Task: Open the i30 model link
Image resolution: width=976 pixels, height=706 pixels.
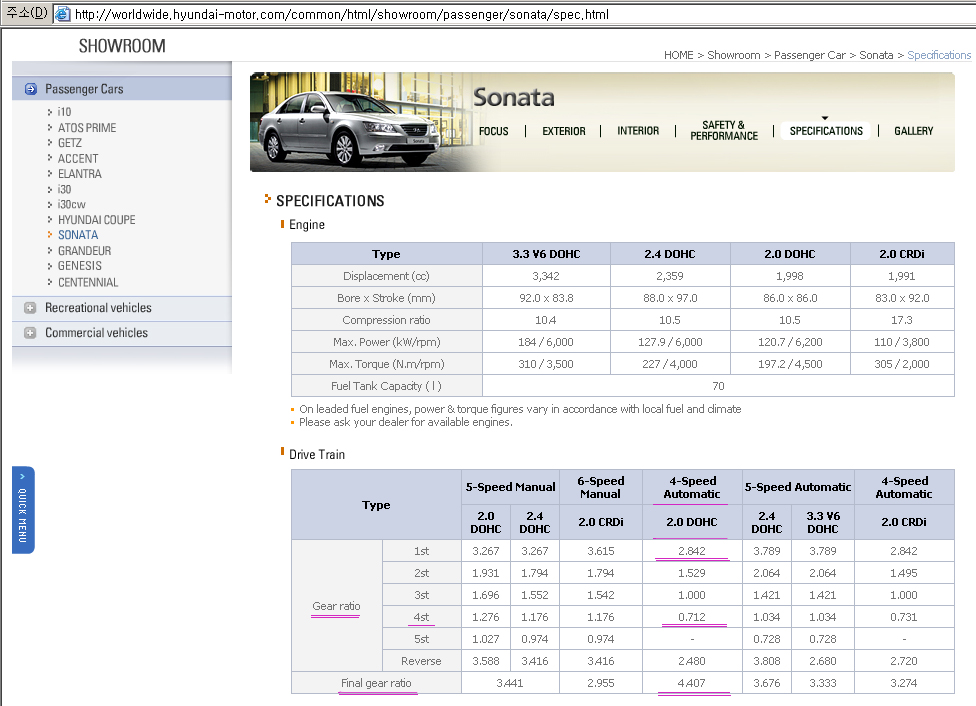Action: tap(64, 189)
